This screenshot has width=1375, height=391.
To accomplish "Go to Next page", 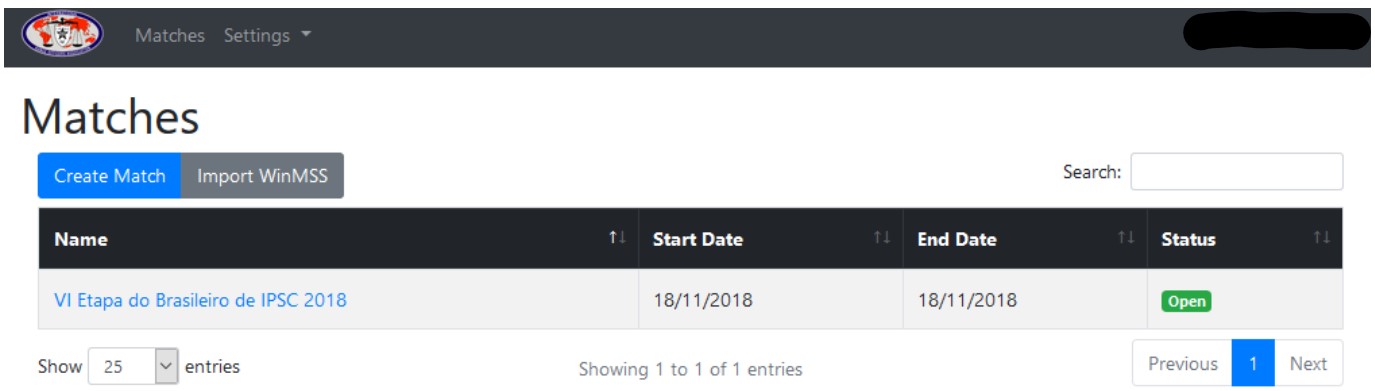I will tap(1308, 364).
